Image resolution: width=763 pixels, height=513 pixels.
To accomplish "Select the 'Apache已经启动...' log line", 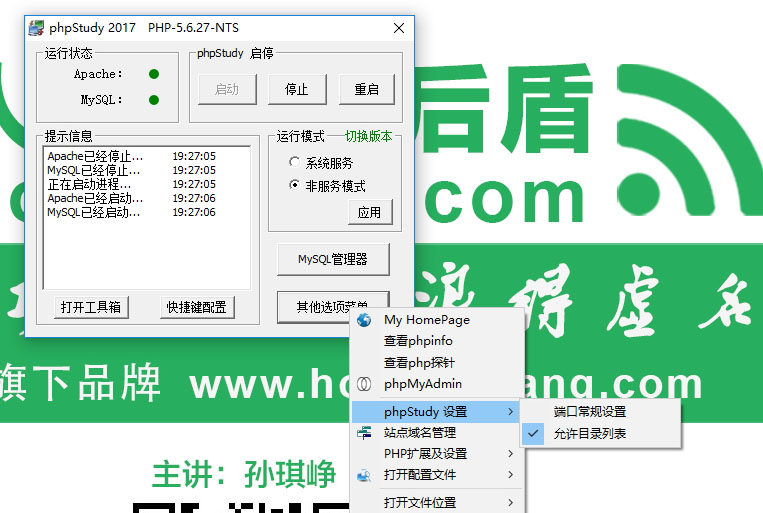I will (131, 198).
